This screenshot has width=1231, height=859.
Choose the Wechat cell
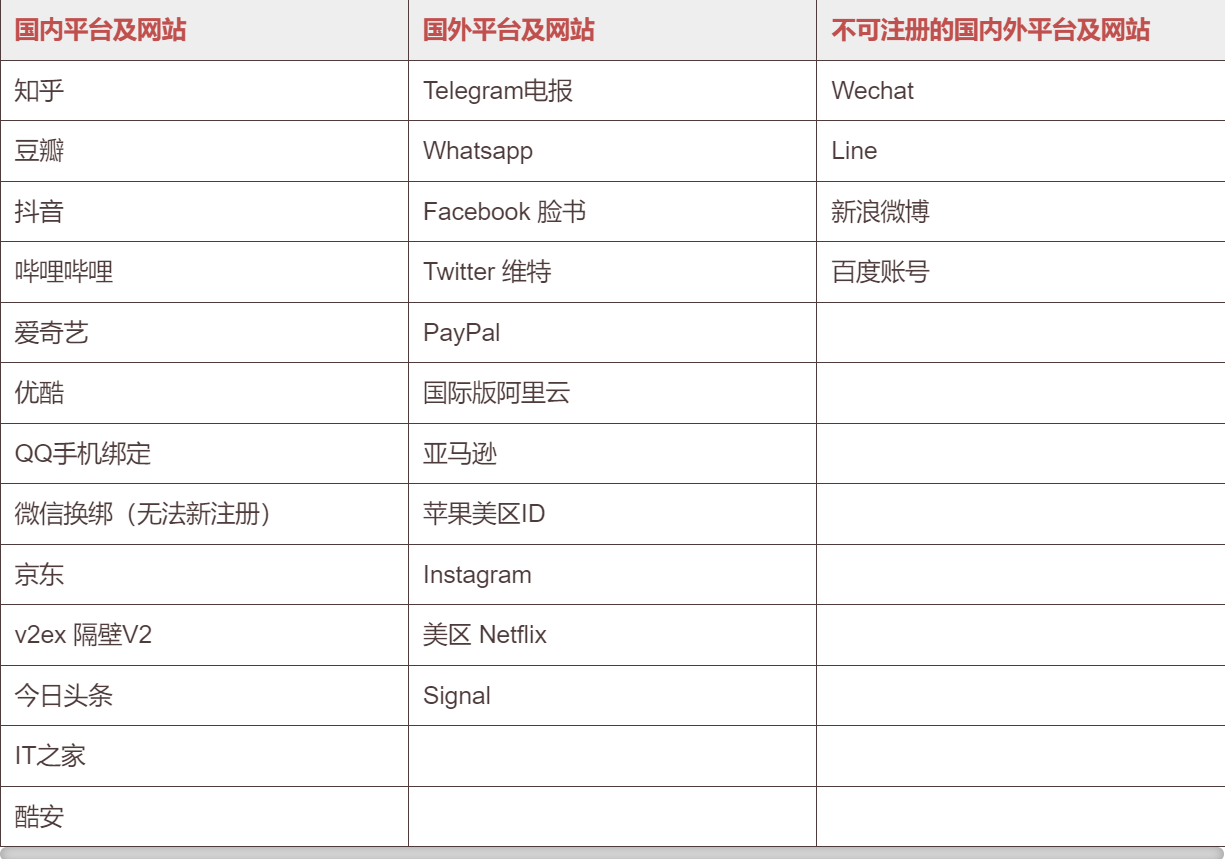tap(1021, 91)
